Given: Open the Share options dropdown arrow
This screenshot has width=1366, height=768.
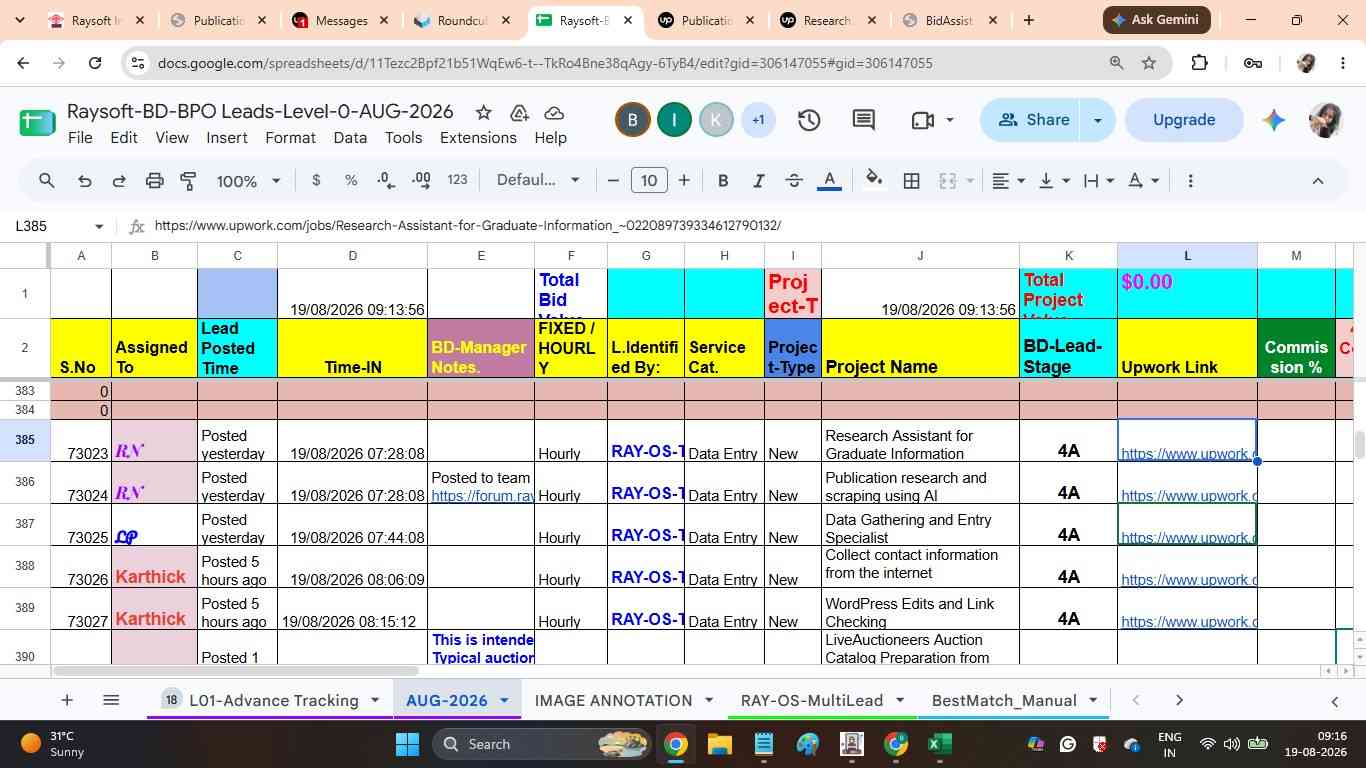Looking at the screenshot, I should [x=1098, y=120].
